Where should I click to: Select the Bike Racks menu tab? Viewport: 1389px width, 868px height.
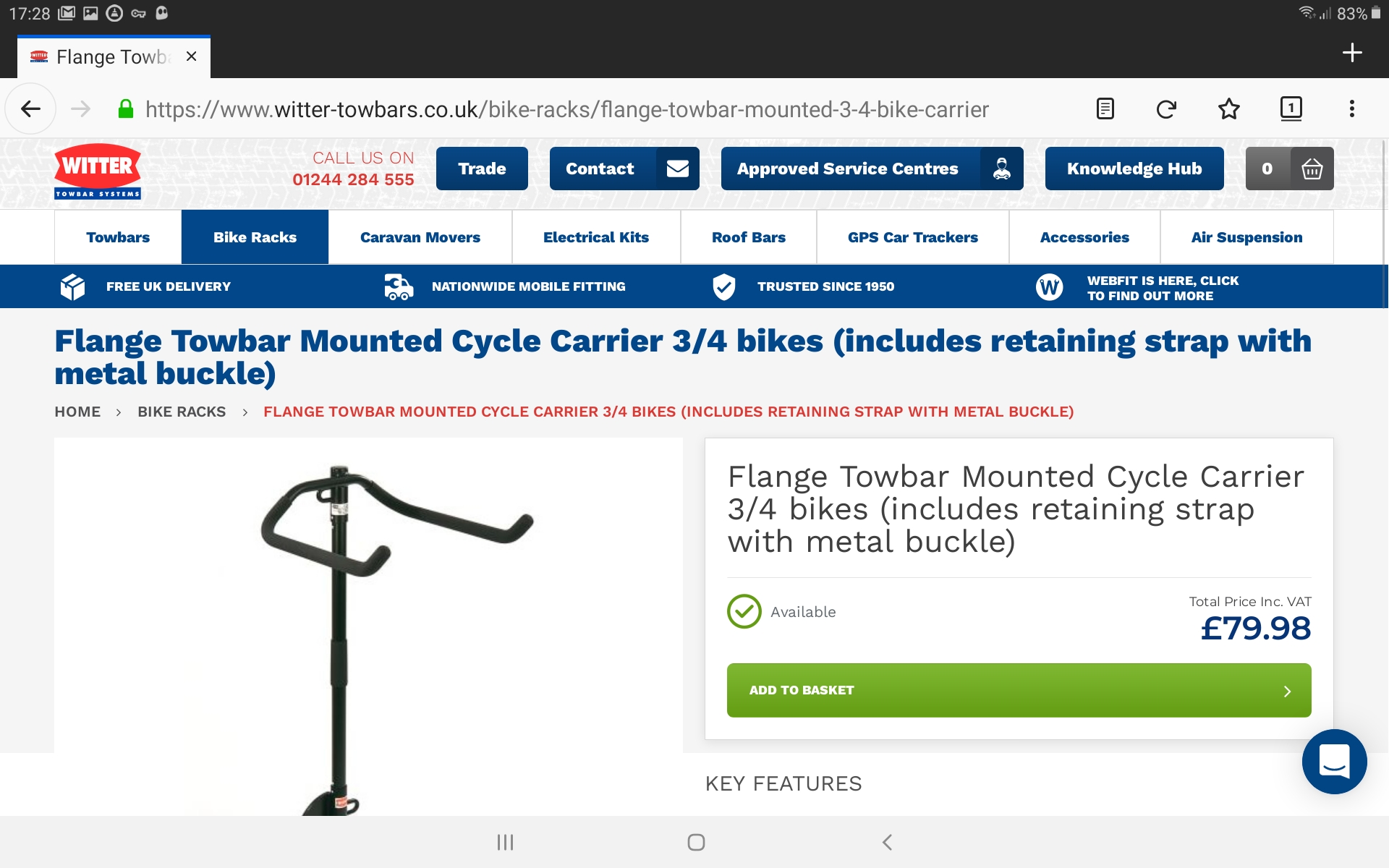pos(255,237)
